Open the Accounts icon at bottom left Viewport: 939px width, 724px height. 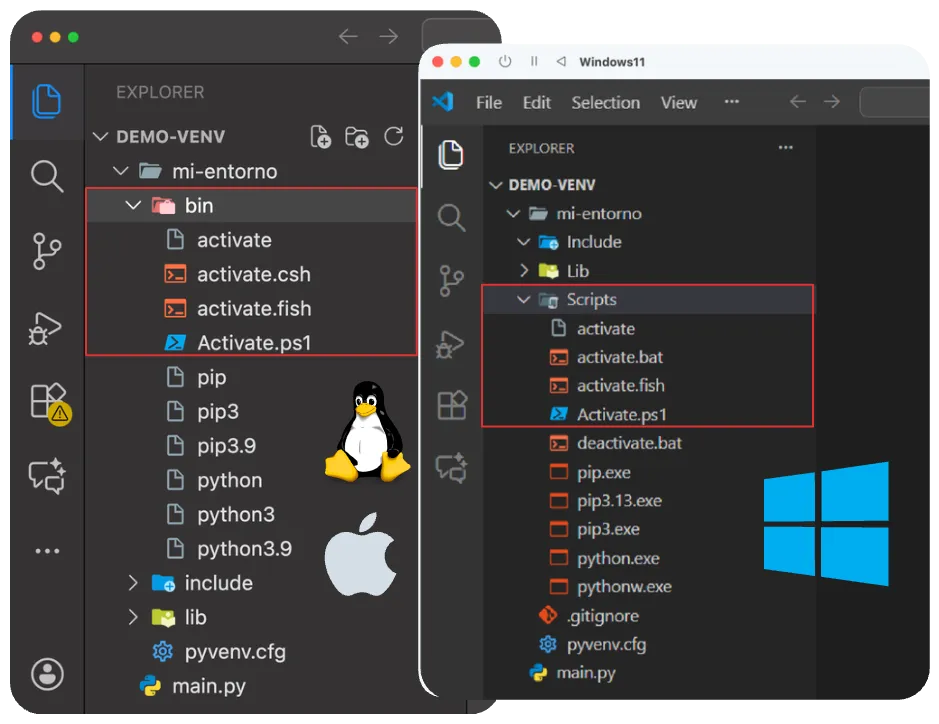pos(47,673)
